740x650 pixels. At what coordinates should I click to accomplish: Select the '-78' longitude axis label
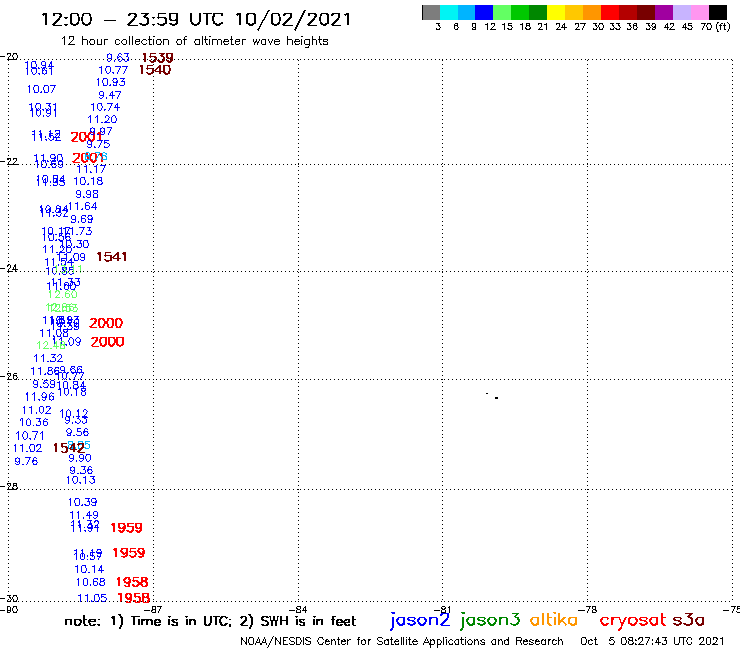tap(587, 610)
